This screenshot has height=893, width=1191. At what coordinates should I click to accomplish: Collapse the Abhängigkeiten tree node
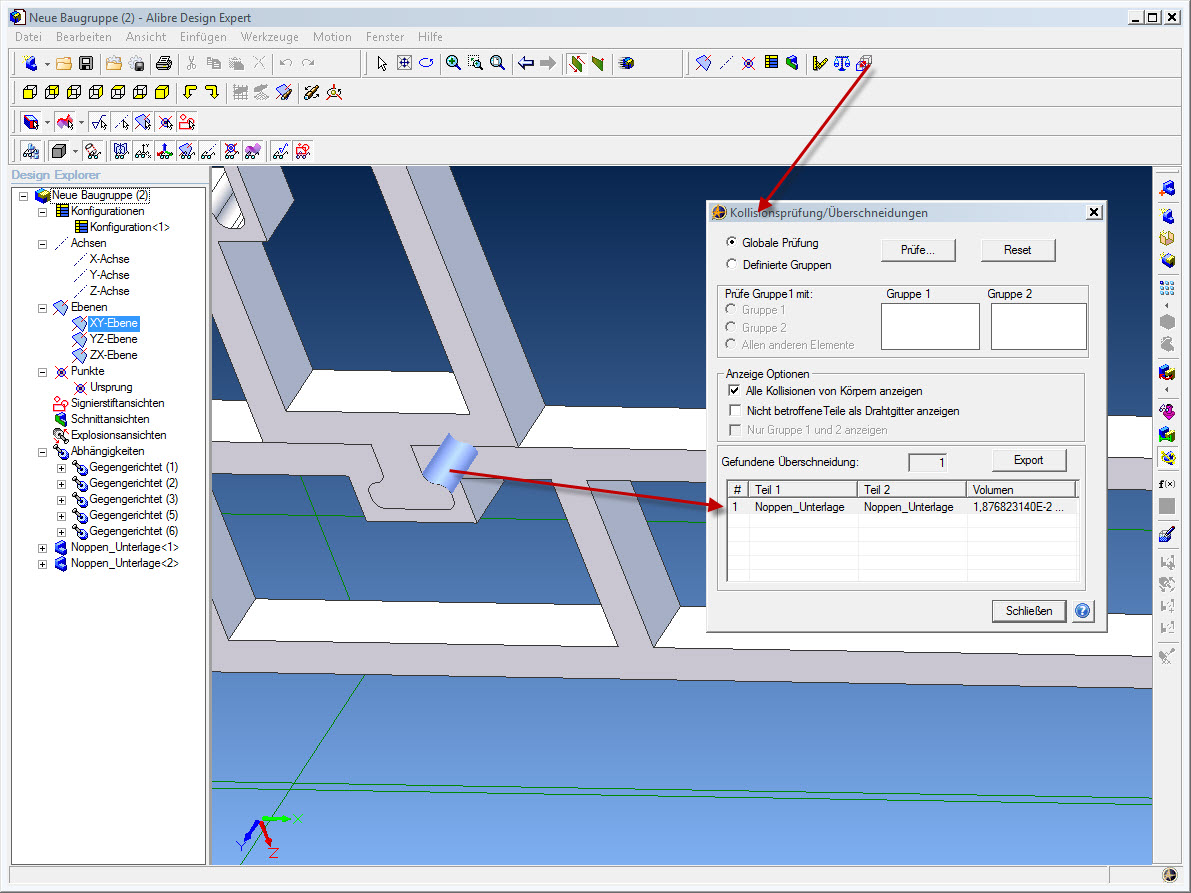[x=43, y=452]
